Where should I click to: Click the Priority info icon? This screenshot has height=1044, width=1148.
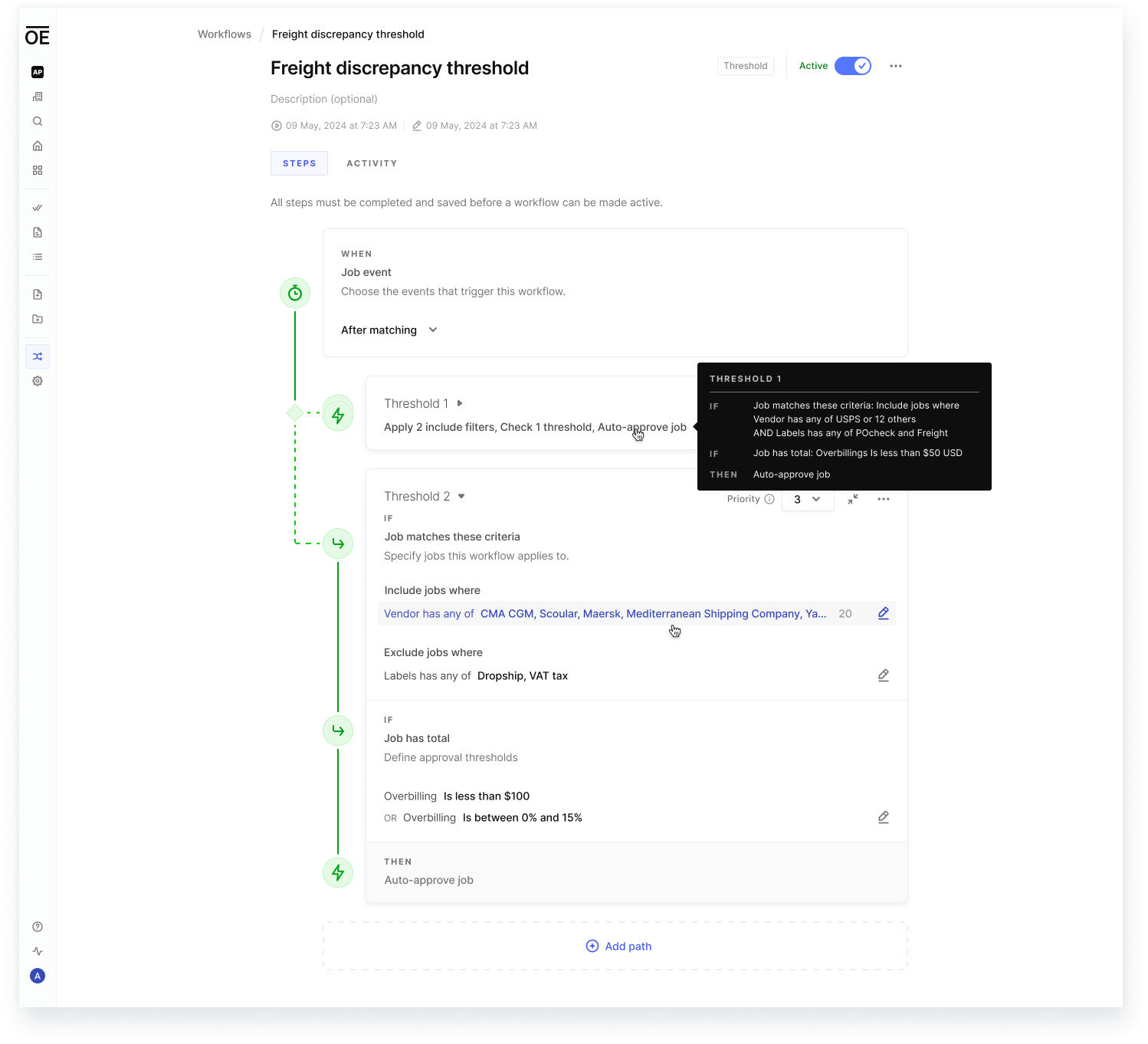coord(769,499)
